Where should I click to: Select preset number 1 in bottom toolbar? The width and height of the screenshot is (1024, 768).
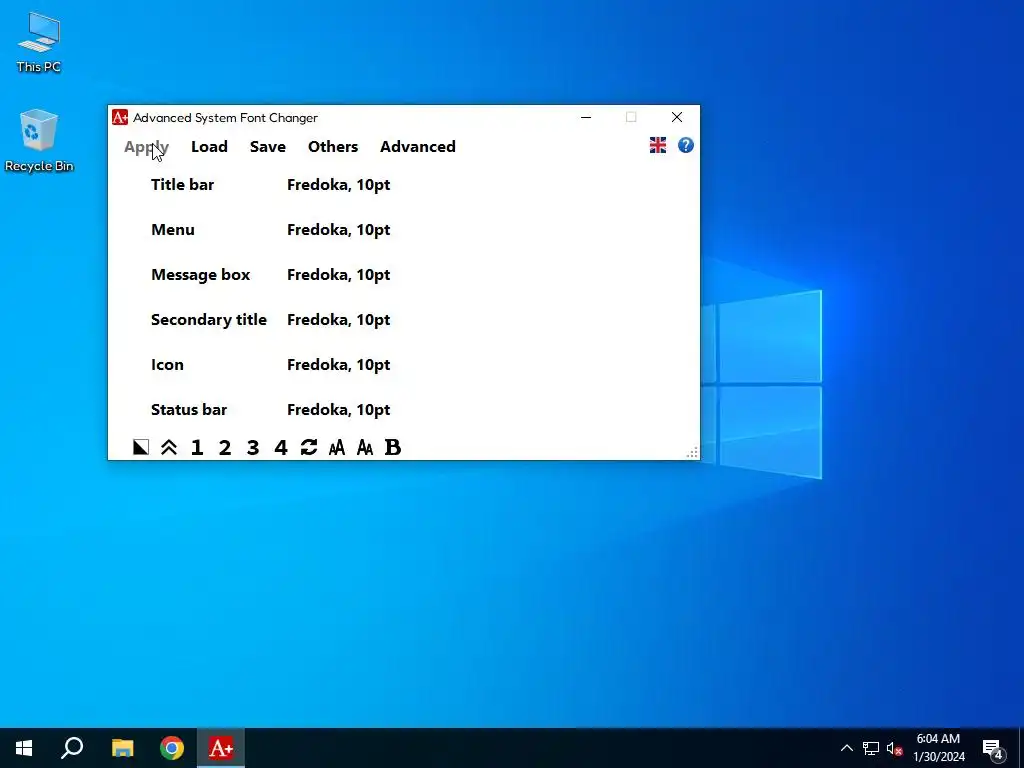click(x=197, y=447)
